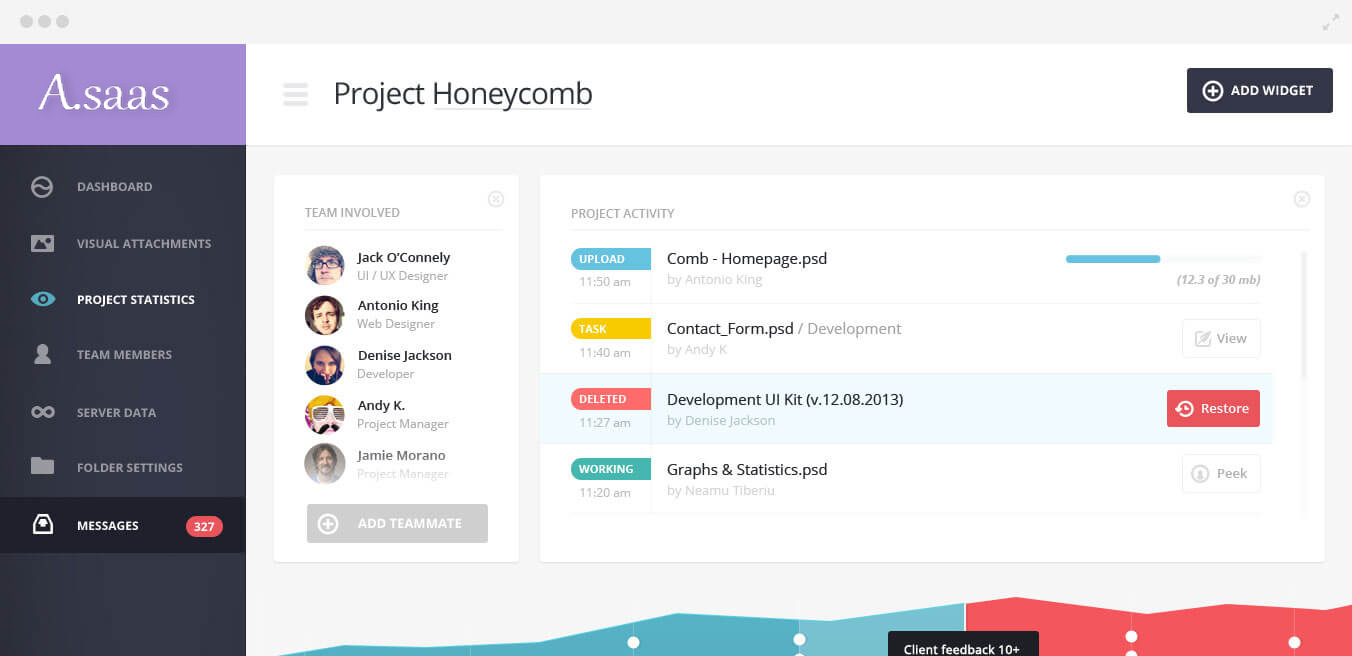Open the Messages inbox icon
The image size is (1352, 656).
point(42,525)
